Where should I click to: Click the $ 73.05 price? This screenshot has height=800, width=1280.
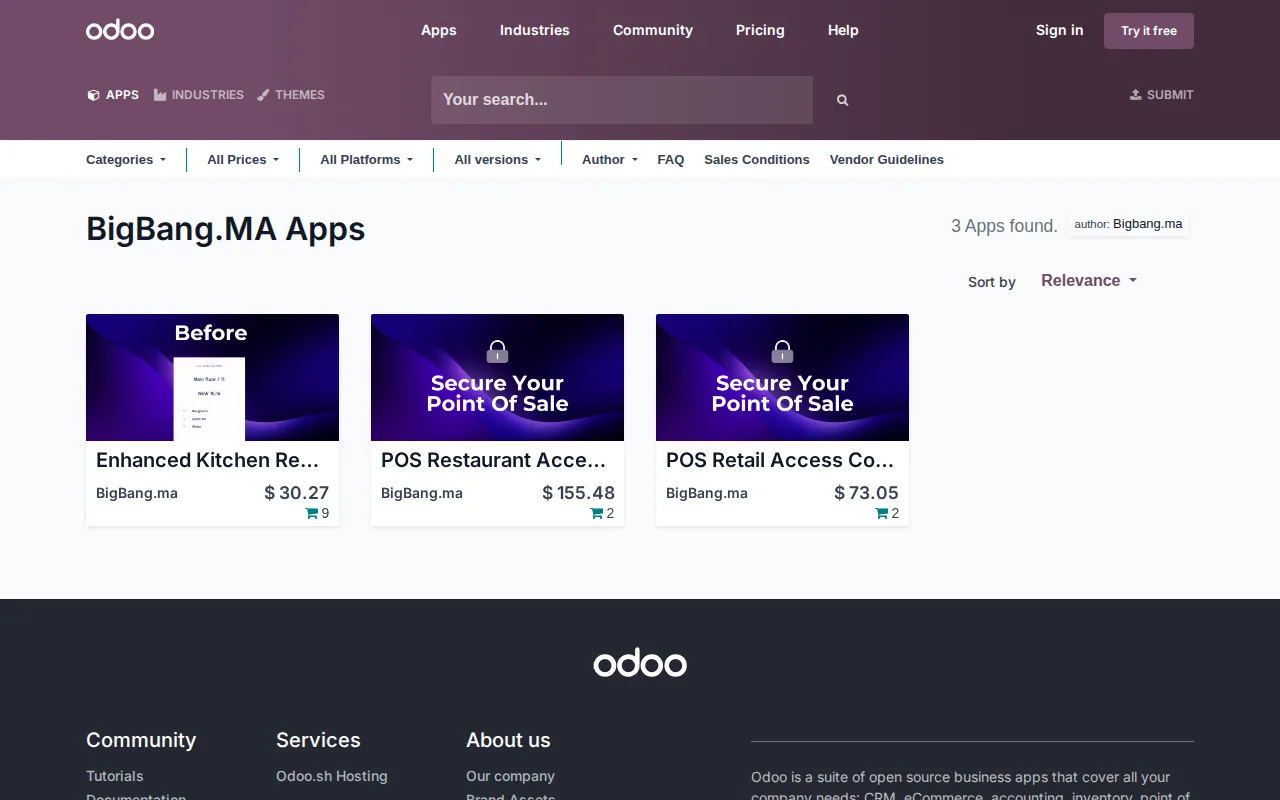pos(867,493)
